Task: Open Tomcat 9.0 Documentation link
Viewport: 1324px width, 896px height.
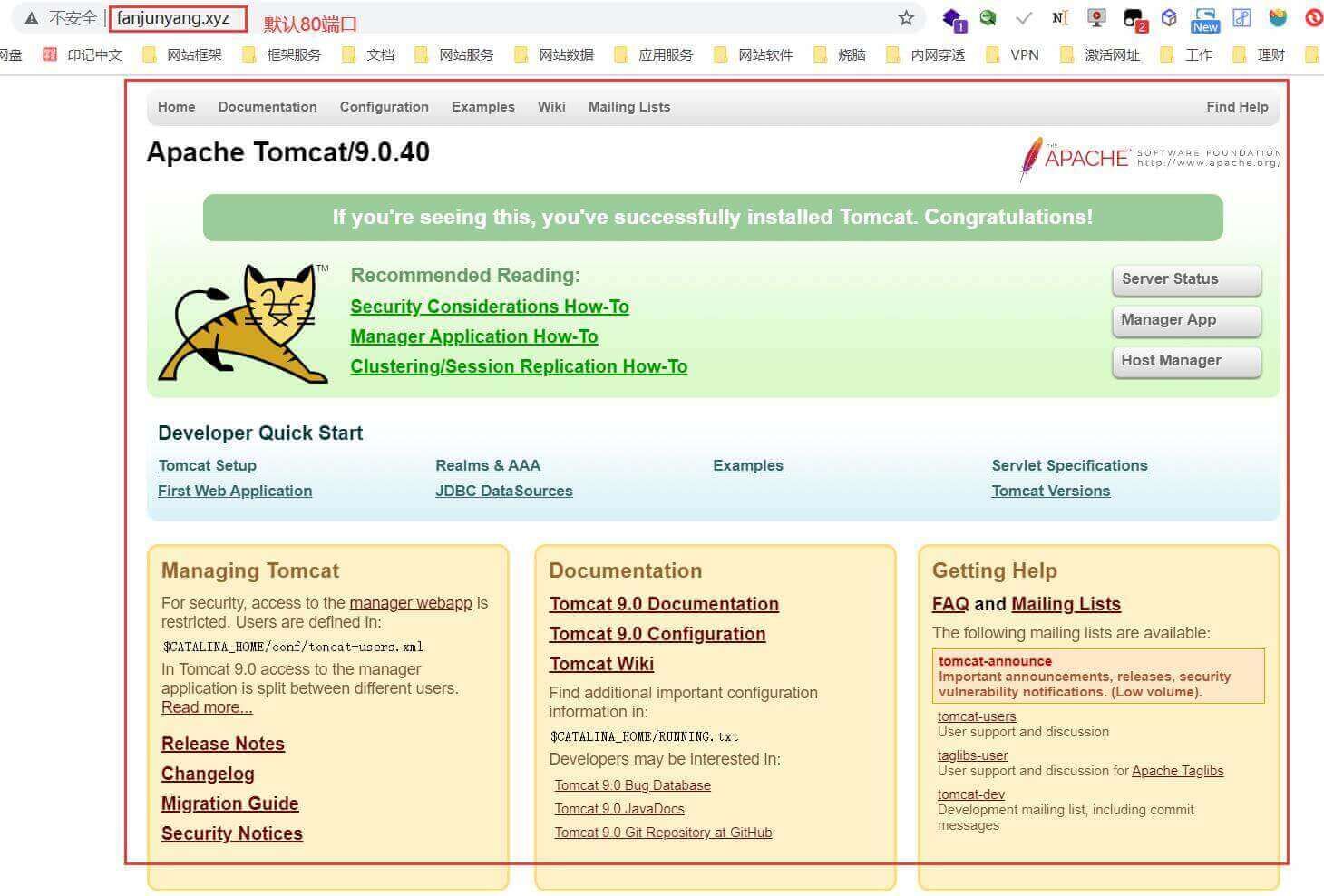Action: (664, 604)
